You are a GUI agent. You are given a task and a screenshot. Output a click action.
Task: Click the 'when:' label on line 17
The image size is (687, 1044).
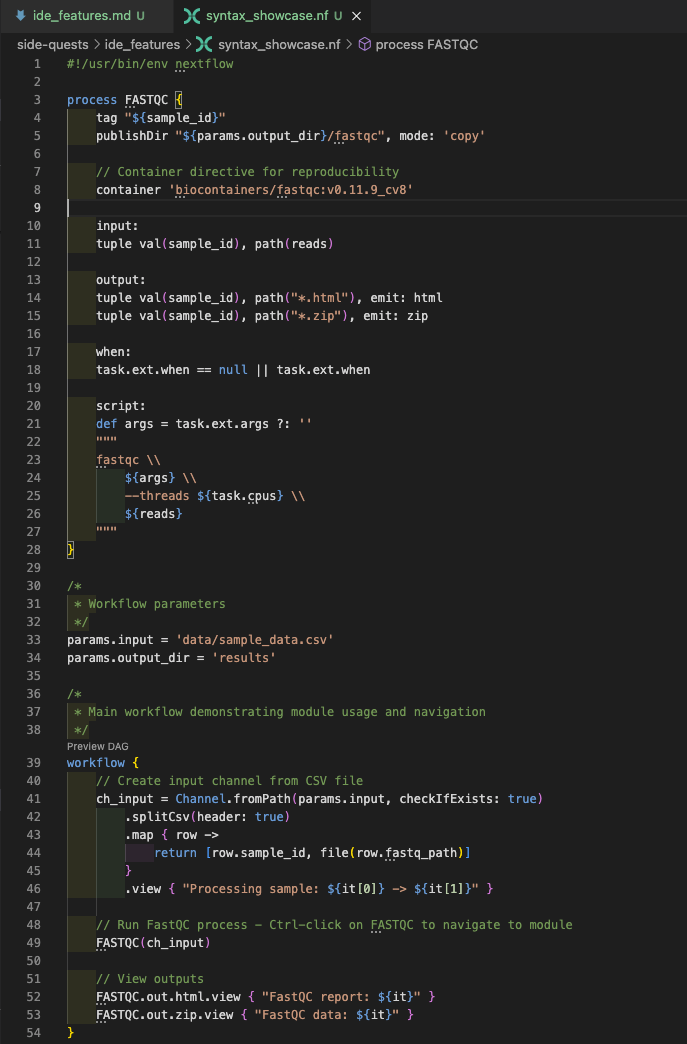114,352
